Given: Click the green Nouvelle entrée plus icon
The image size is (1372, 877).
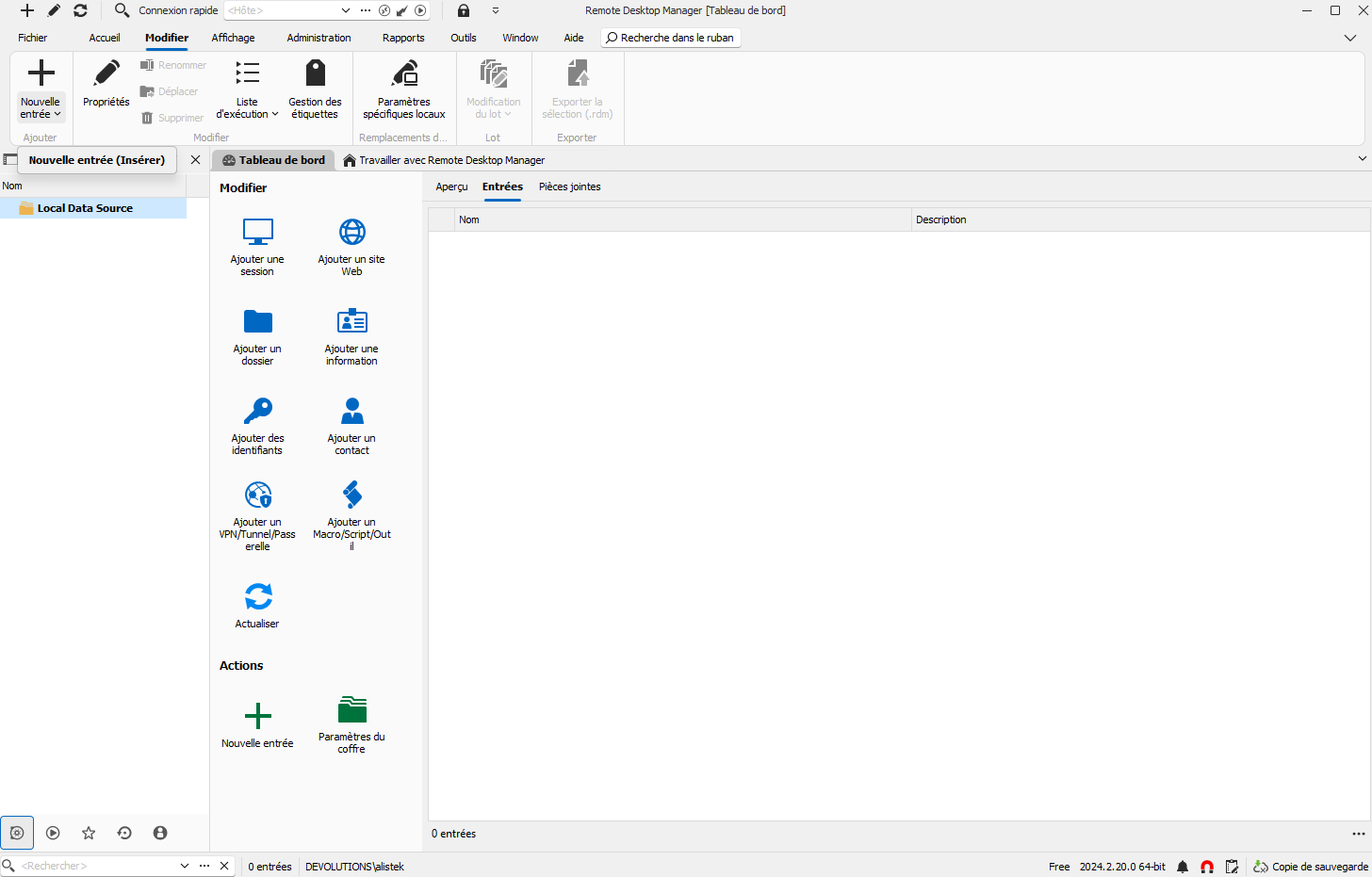Looking at the screenshot, I should coord(257,716).
